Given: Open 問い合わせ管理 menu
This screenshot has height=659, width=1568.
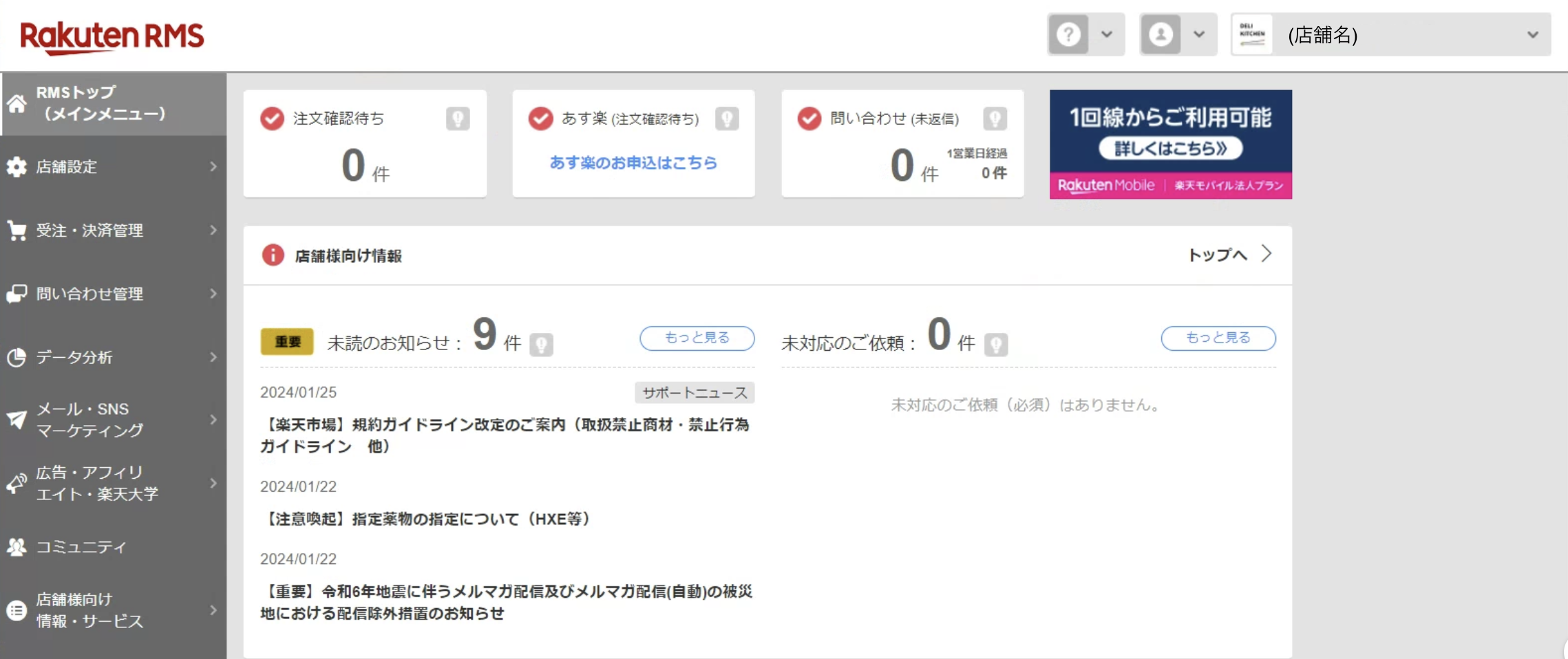Looking at the screenshot, I should pos(113,294).
